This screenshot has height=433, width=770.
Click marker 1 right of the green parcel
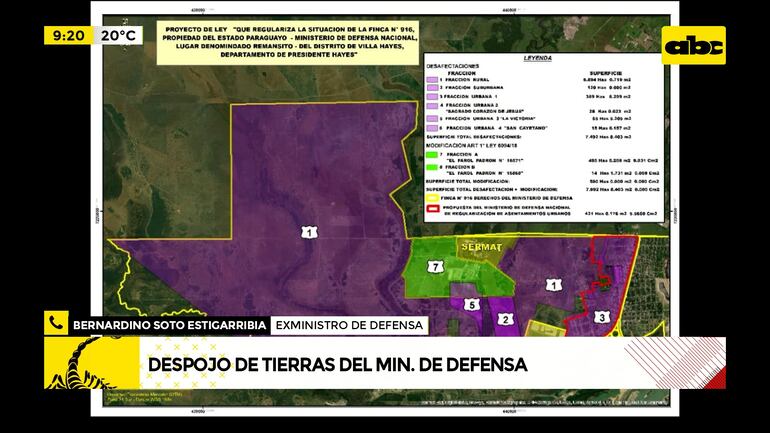[x=553, y=285]
